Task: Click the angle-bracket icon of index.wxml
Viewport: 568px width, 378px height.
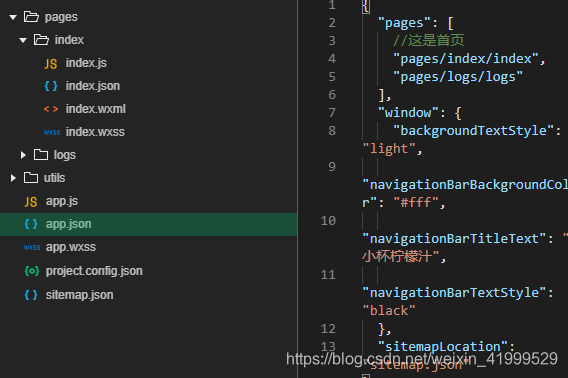Action: (x=51, y=109)
